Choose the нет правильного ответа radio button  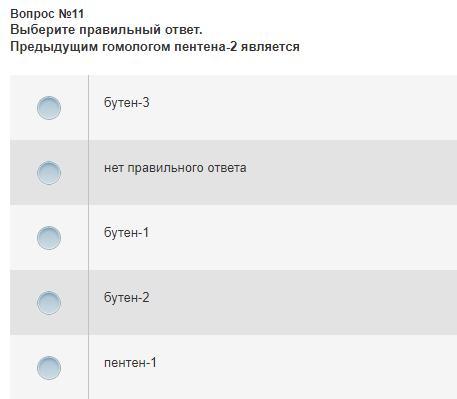[x=49, y=173]
